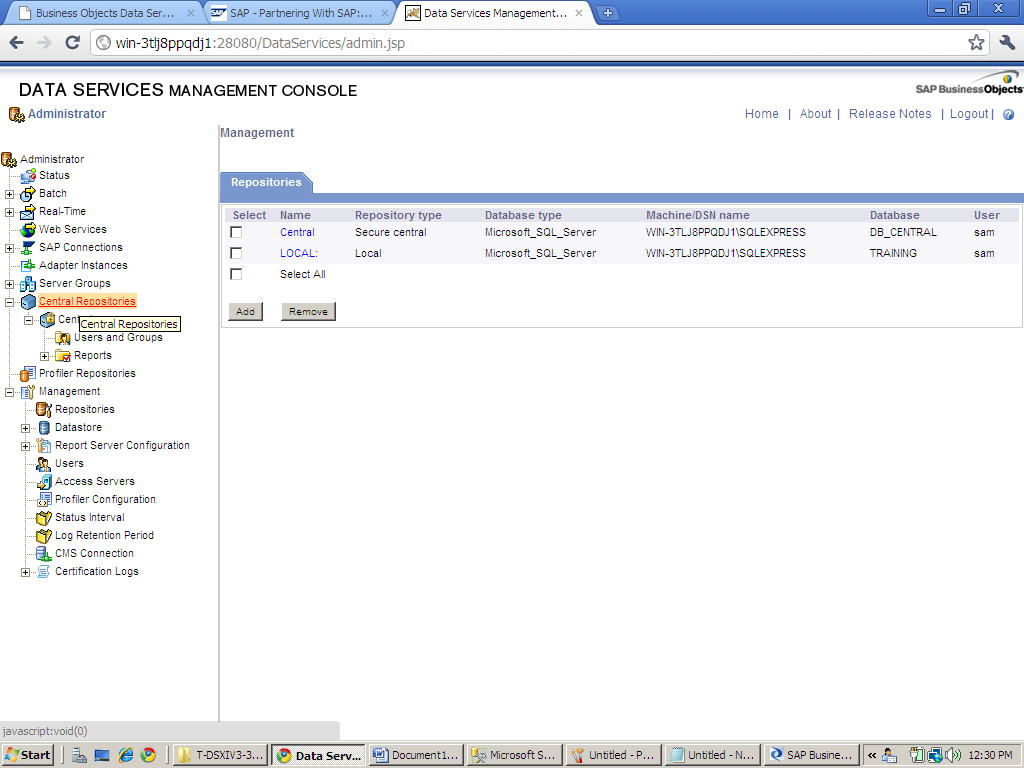
Task: Collapse the Central Repositories node
Action: click(x=9, y=302)
